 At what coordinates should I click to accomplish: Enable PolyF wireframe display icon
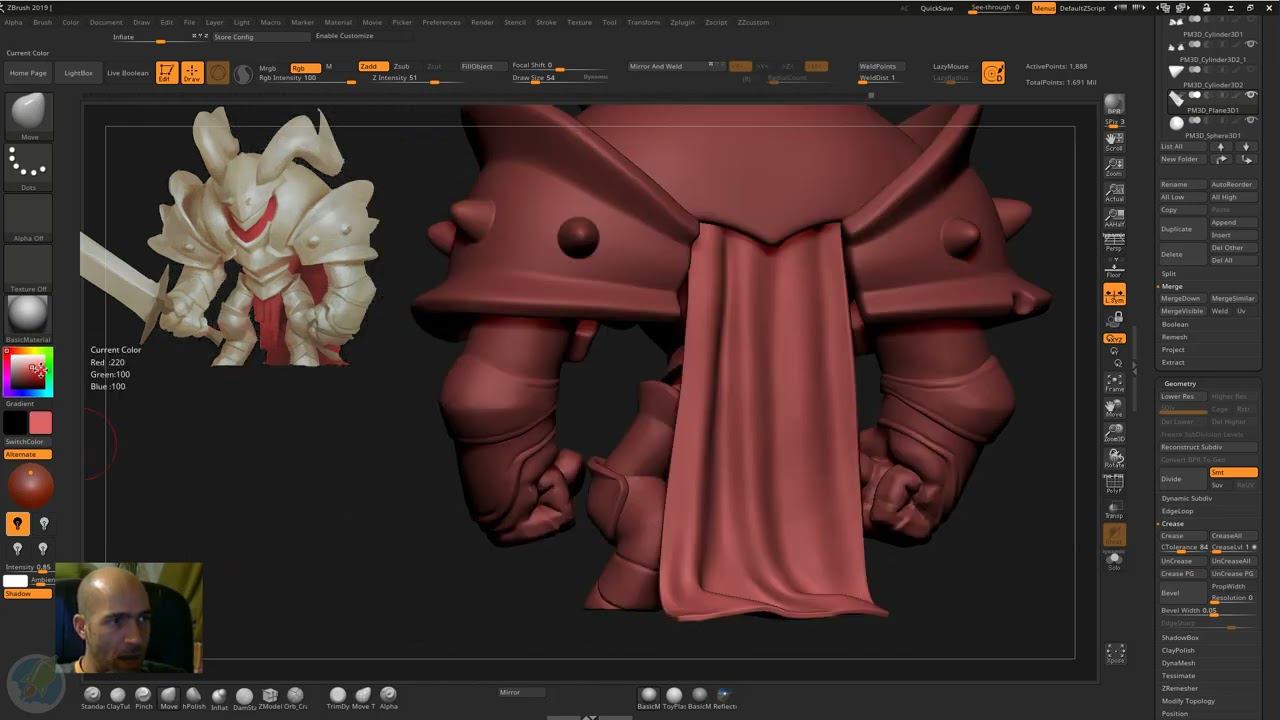[x=1114, y=484]
